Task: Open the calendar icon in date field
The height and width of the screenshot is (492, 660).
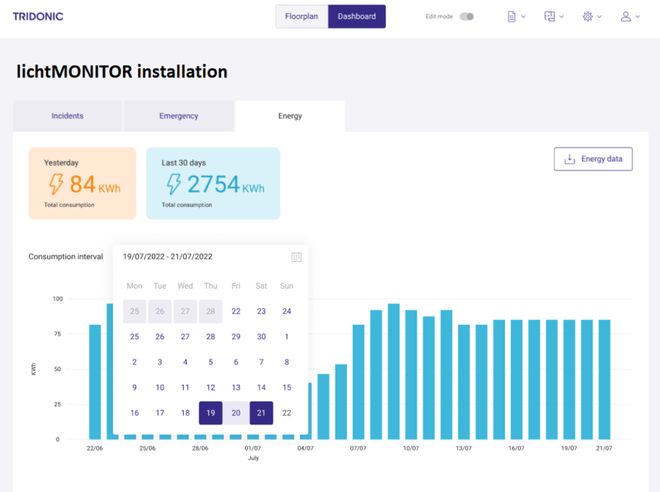Action: (296, 257)
